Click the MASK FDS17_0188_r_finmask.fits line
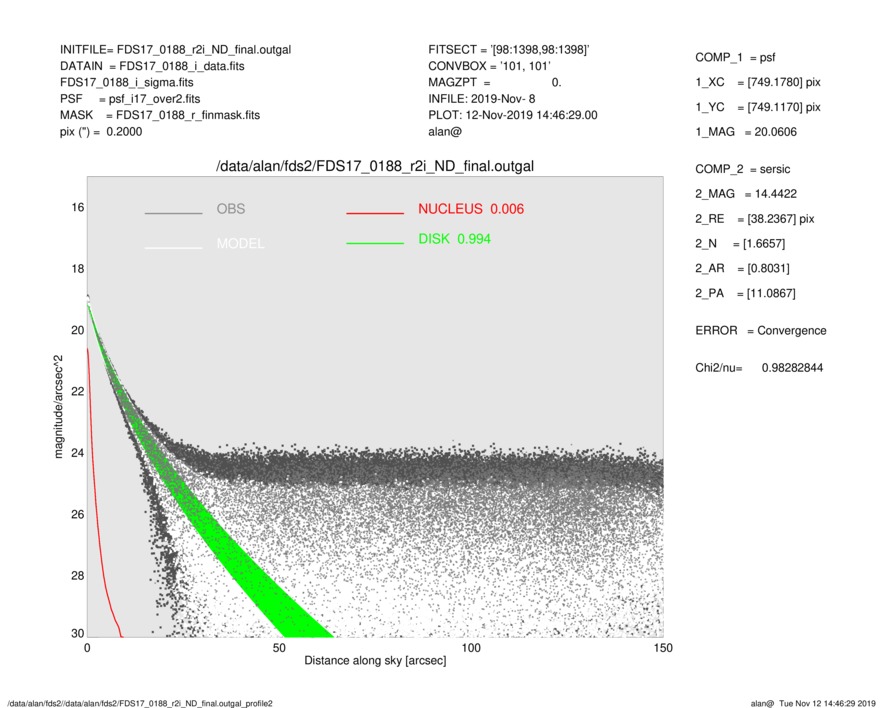 click(x=160, y=115)
